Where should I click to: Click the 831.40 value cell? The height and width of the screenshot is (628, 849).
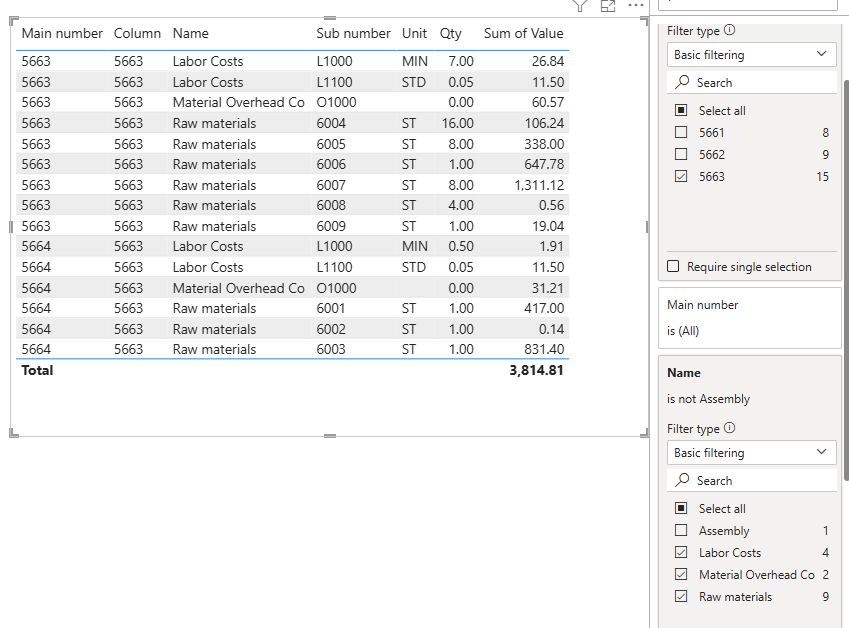coord(544,349)
